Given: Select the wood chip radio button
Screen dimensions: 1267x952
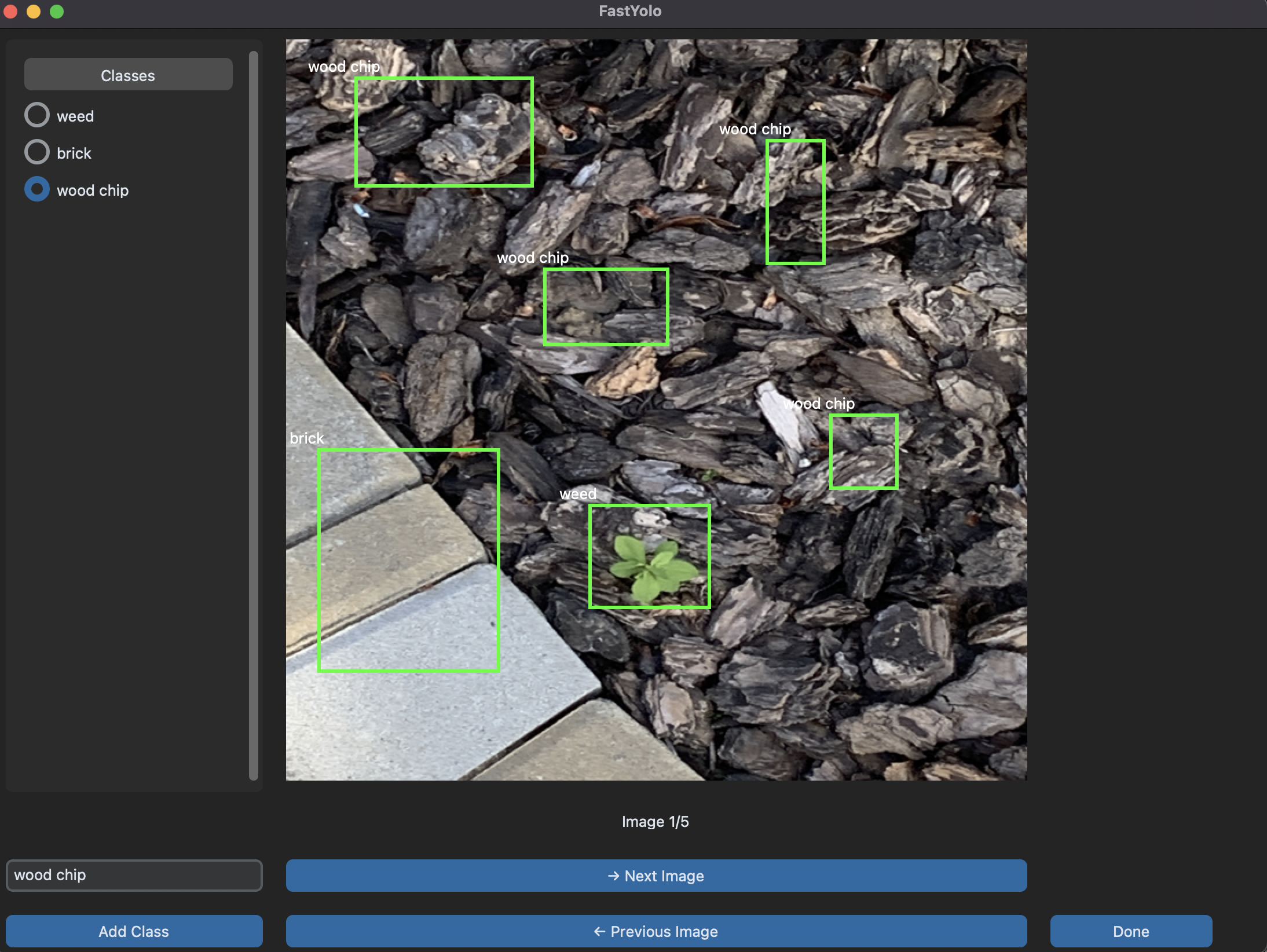Looking at the screenshot, I should point(37,189).
